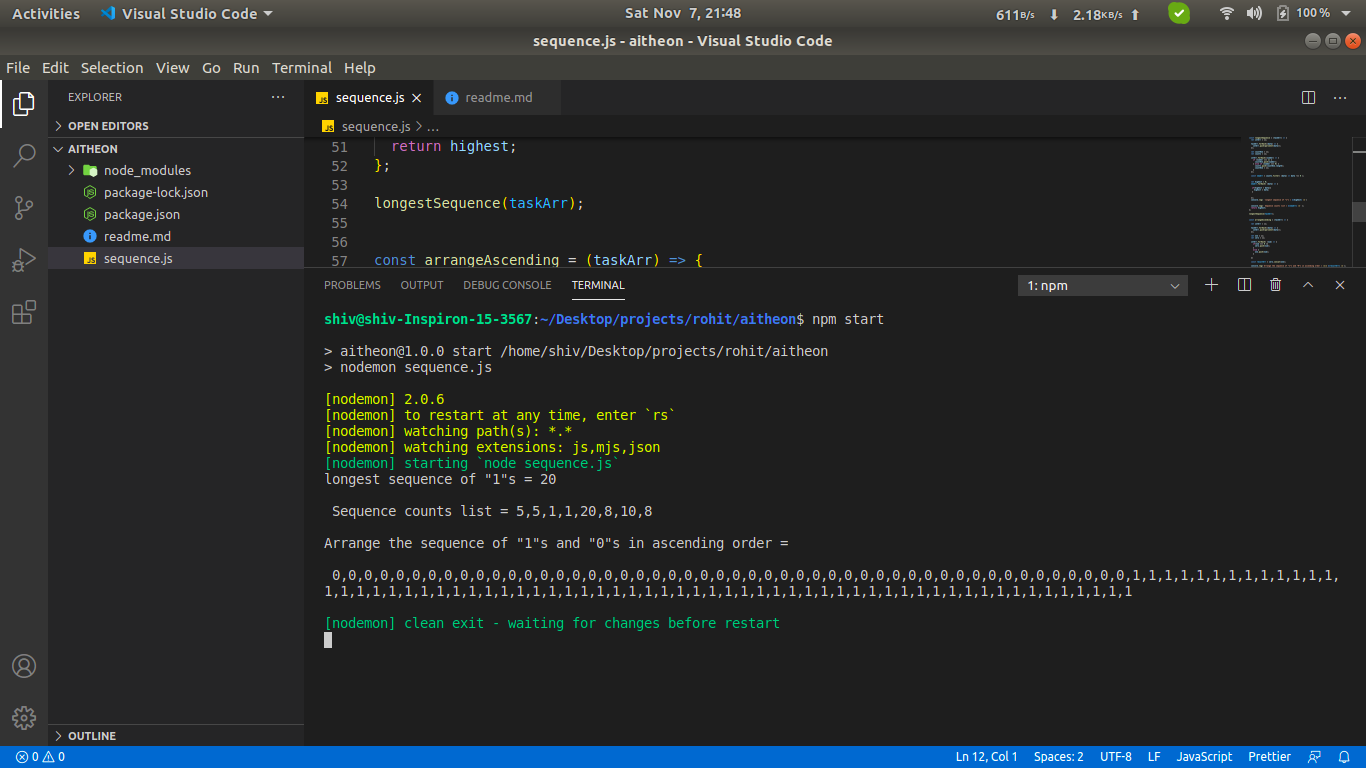Open the Selection menu
This screenshot has height=768, width=1366.
pyautogui.click(x=112, y=68)
